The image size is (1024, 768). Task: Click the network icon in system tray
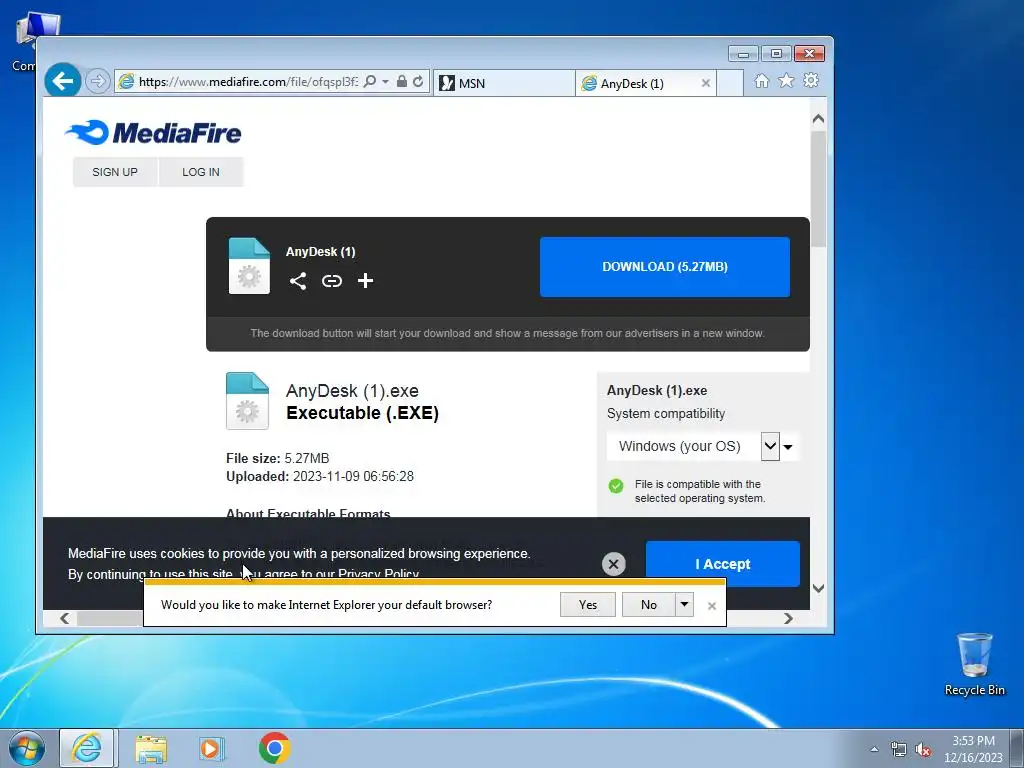click(x=899, y=749)
